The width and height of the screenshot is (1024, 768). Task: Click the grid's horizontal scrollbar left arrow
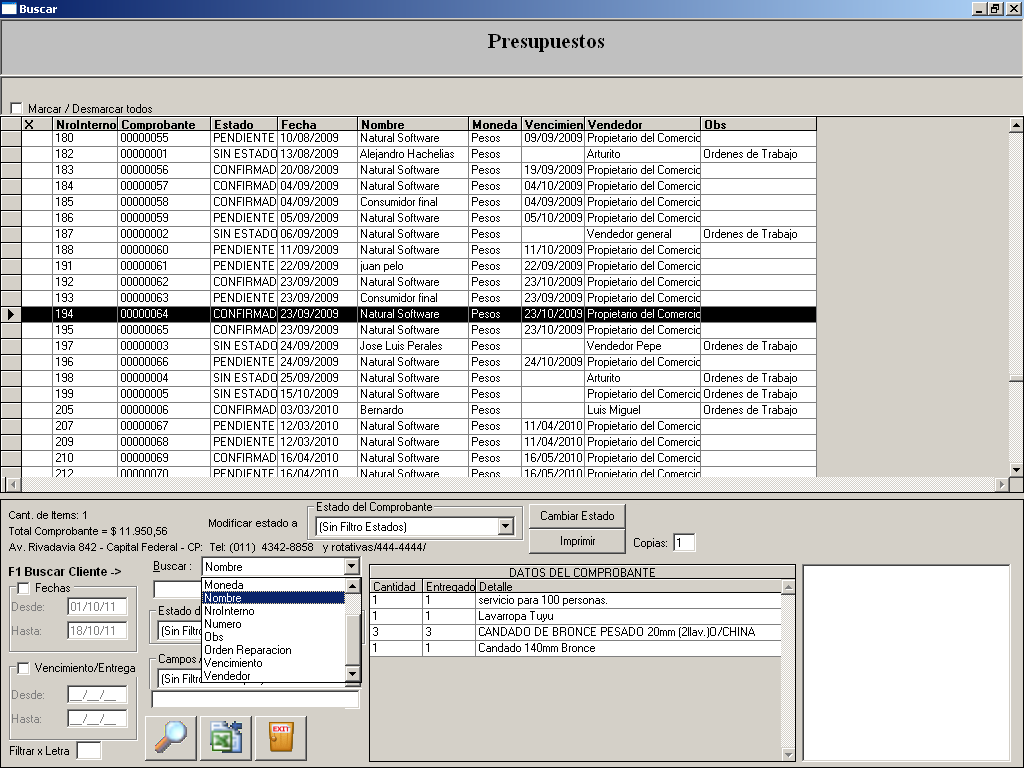(12, 485)
